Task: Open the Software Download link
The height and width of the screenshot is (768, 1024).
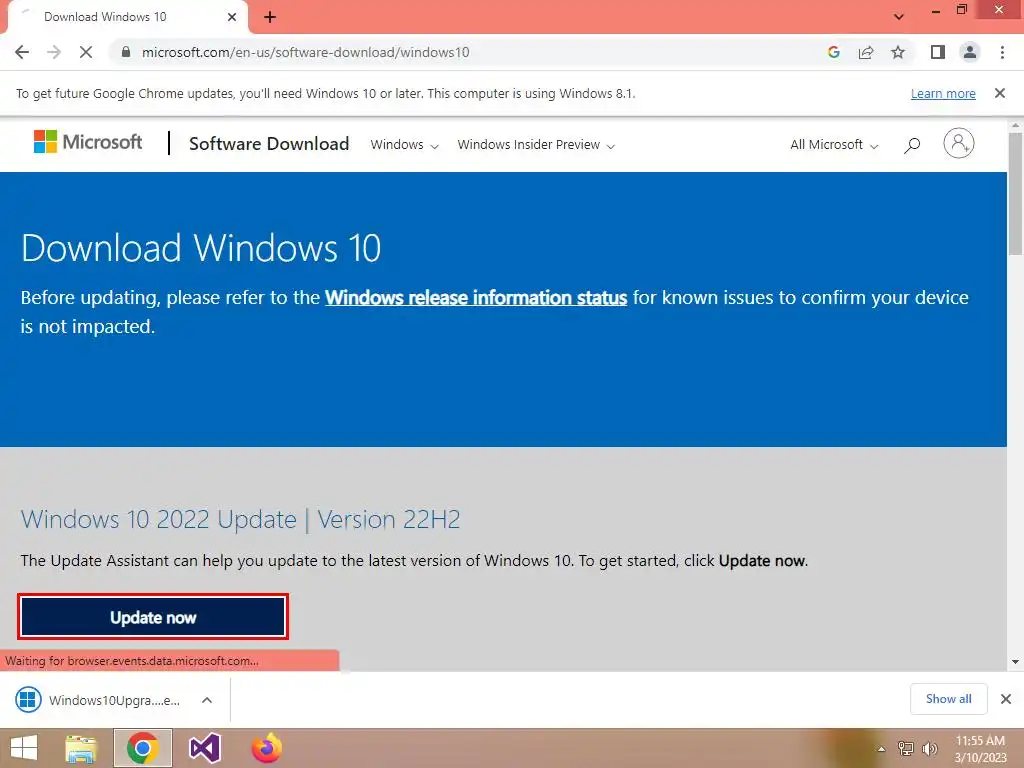Action: (269, 144)
